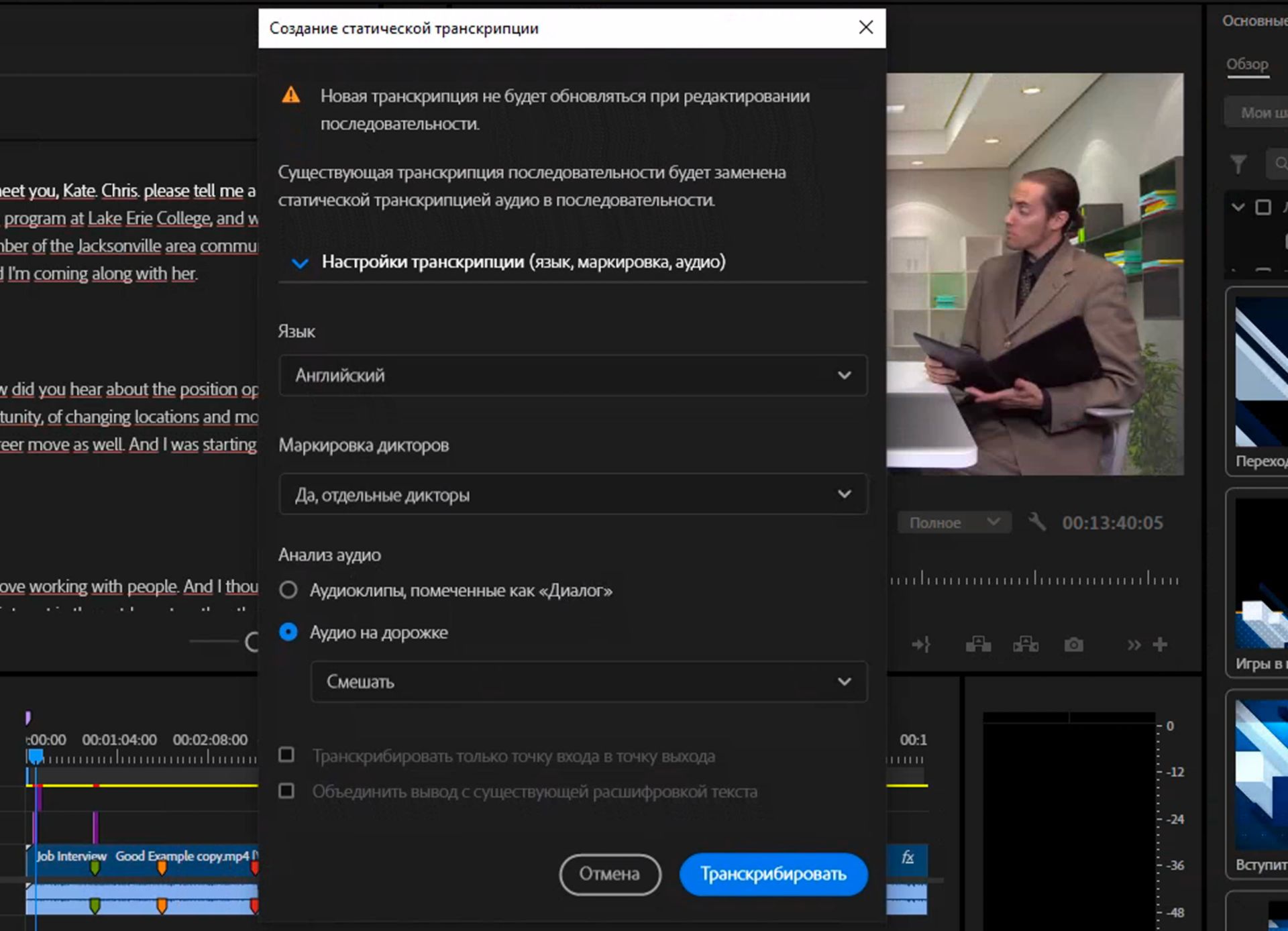Toggle 'Аудиоклипы, помеченные как Диалог' radio button
This screenshot has width=1288, height=931.
click(x=288, y=590)
